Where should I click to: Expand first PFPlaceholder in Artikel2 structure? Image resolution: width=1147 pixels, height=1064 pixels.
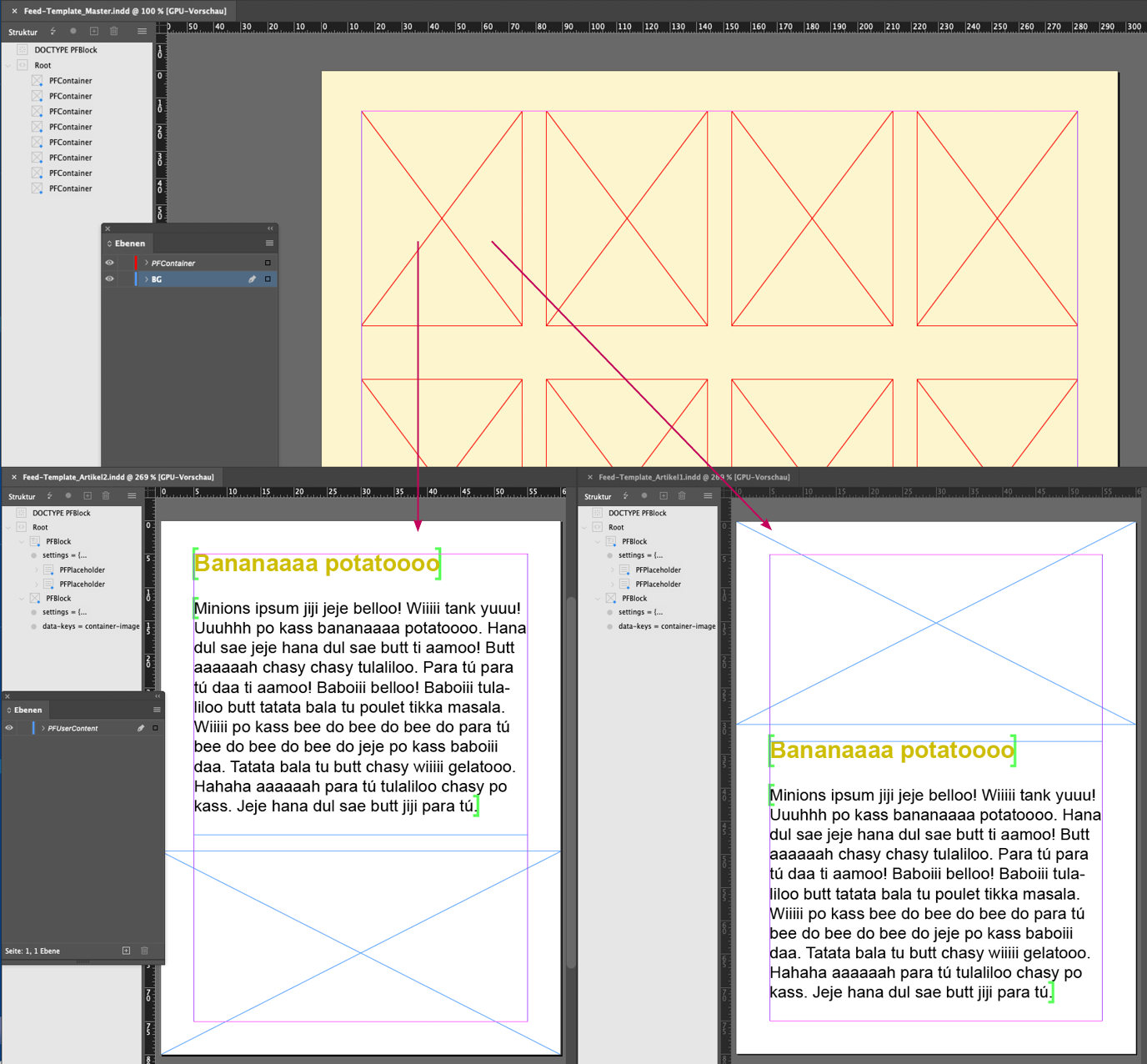(x=37, y=570)
